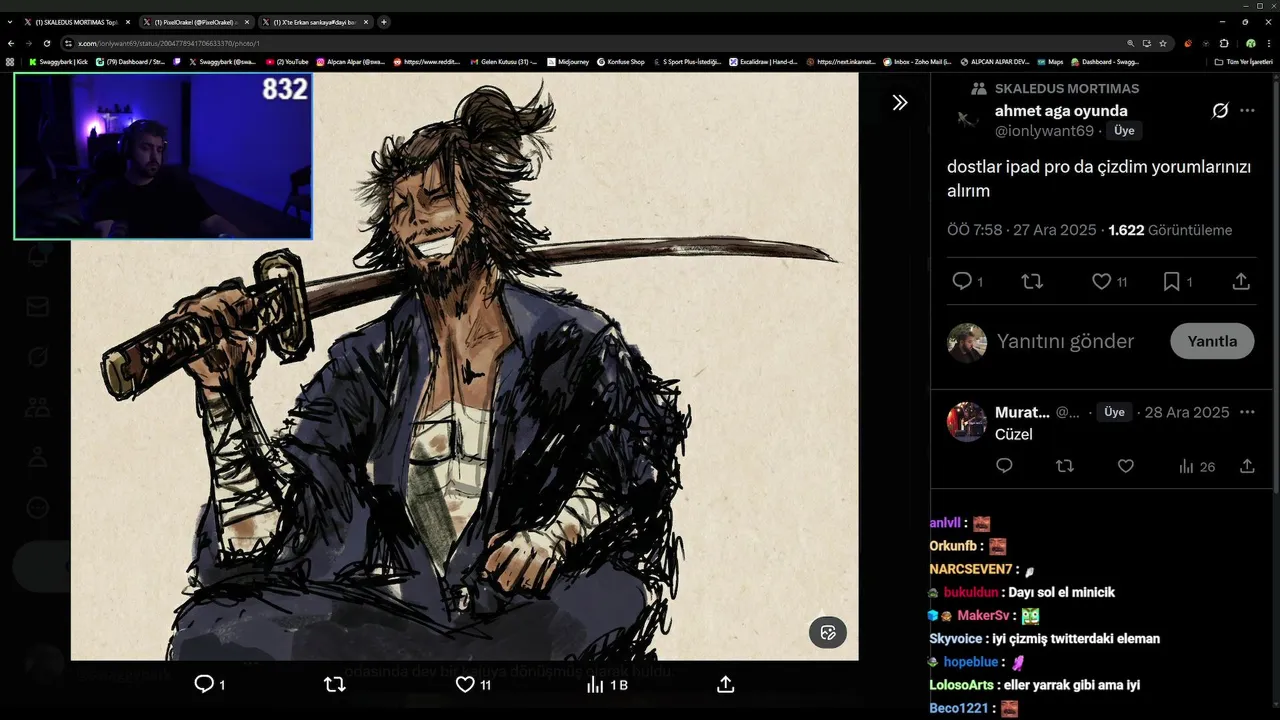The width and height of the screenshot is (1280, 720).
Task: Click the Üye badge on Murat's reply
Action: (x=1114, y=412)
